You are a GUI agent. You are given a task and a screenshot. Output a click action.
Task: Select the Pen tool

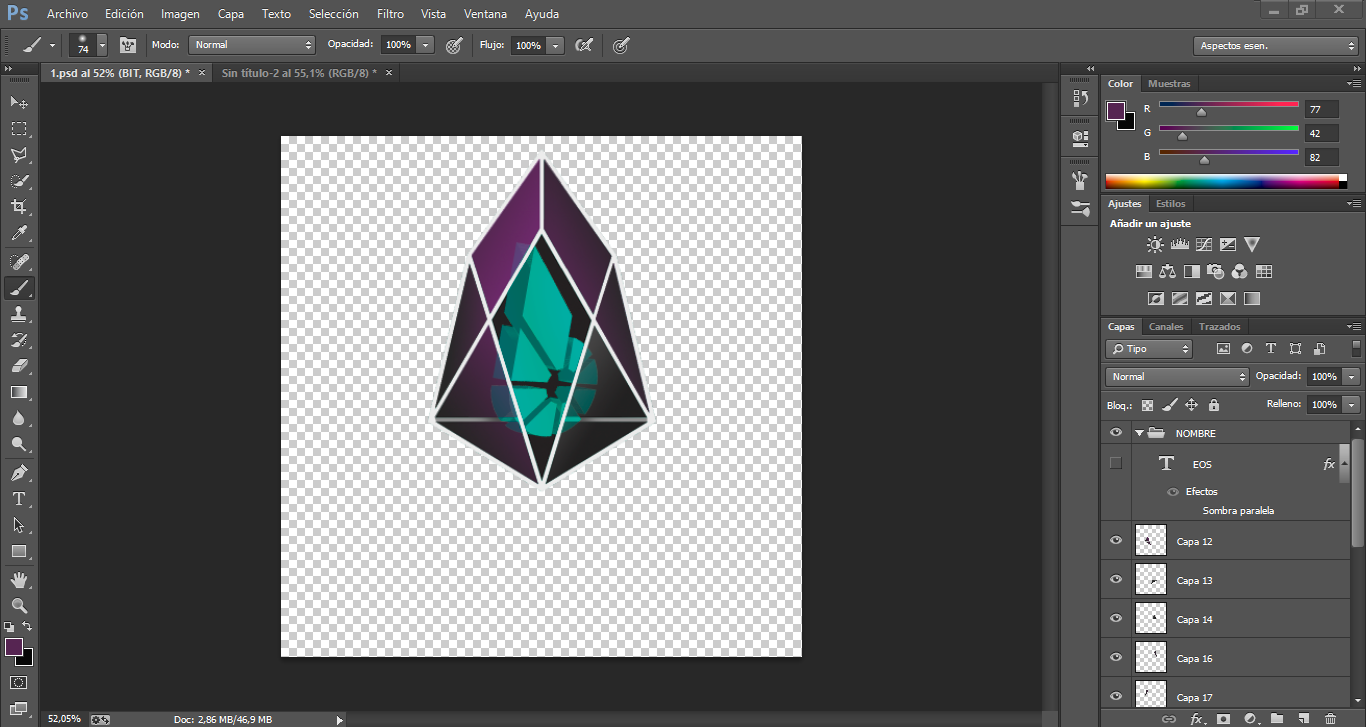(19, 473)
